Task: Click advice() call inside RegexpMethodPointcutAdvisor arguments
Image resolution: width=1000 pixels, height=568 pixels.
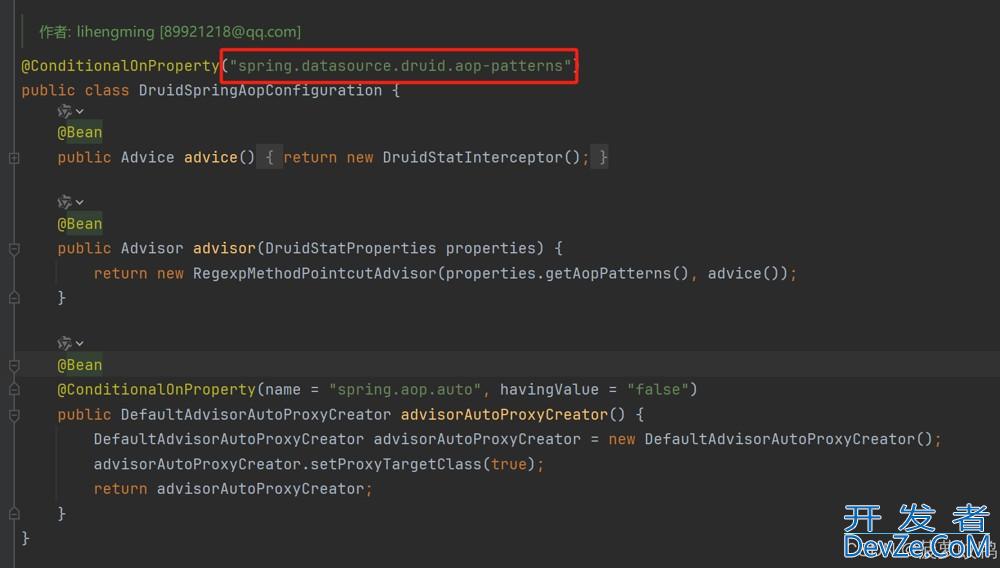Action: 744,273
